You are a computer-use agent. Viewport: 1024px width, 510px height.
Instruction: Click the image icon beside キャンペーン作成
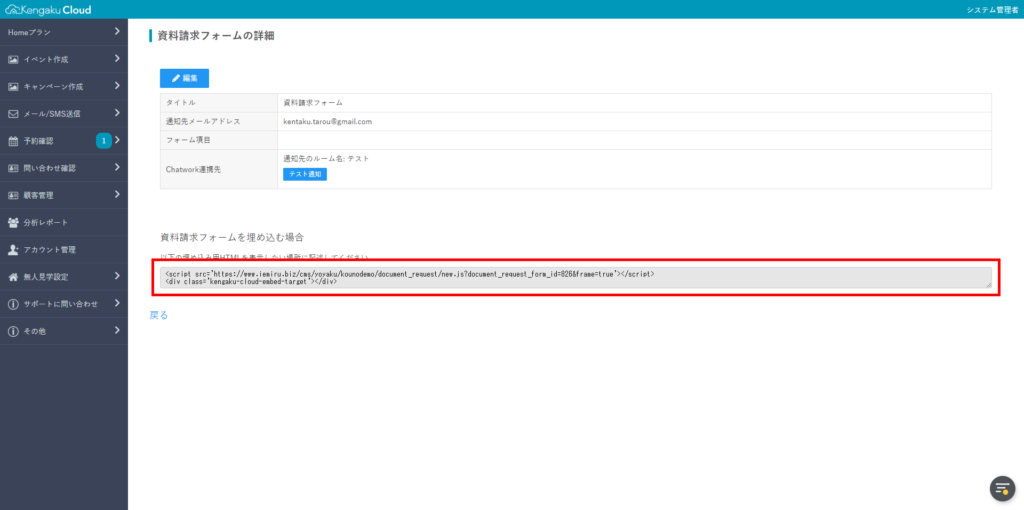click(x=13, y=86)
